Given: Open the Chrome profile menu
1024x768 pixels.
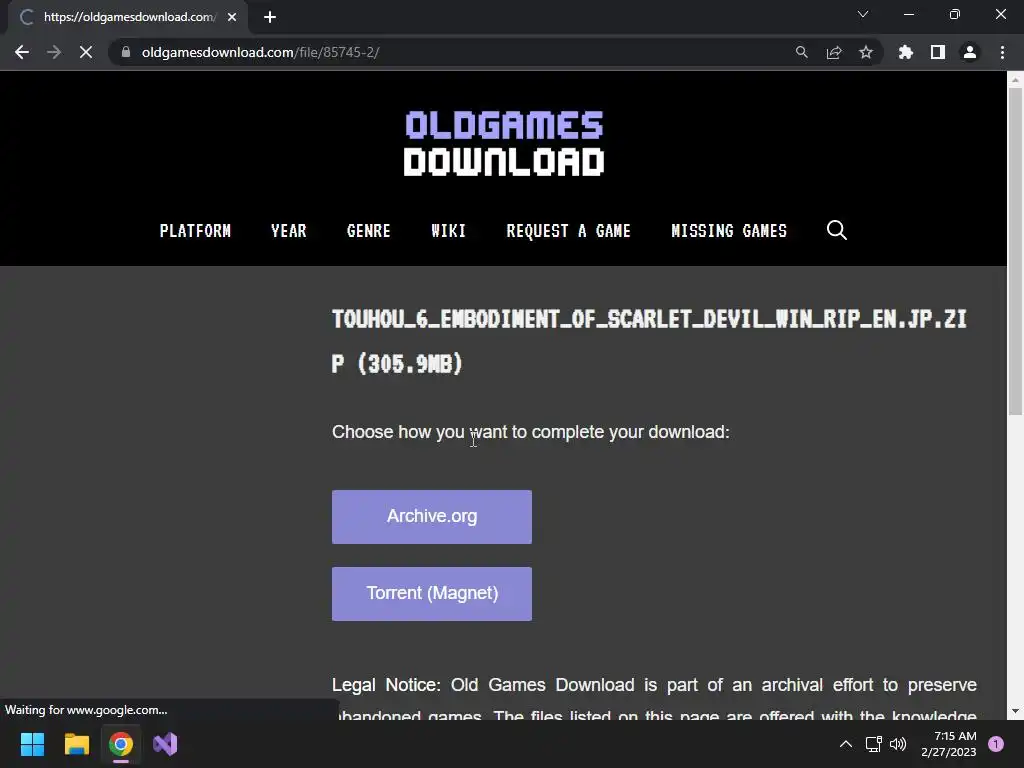Looking at the screenshot, I should 970,52.
